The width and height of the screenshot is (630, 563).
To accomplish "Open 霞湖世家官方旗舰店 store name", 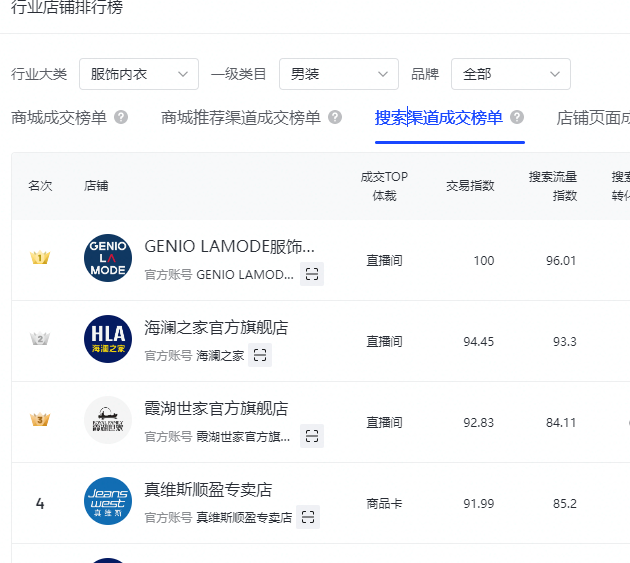I will [216, 408].
